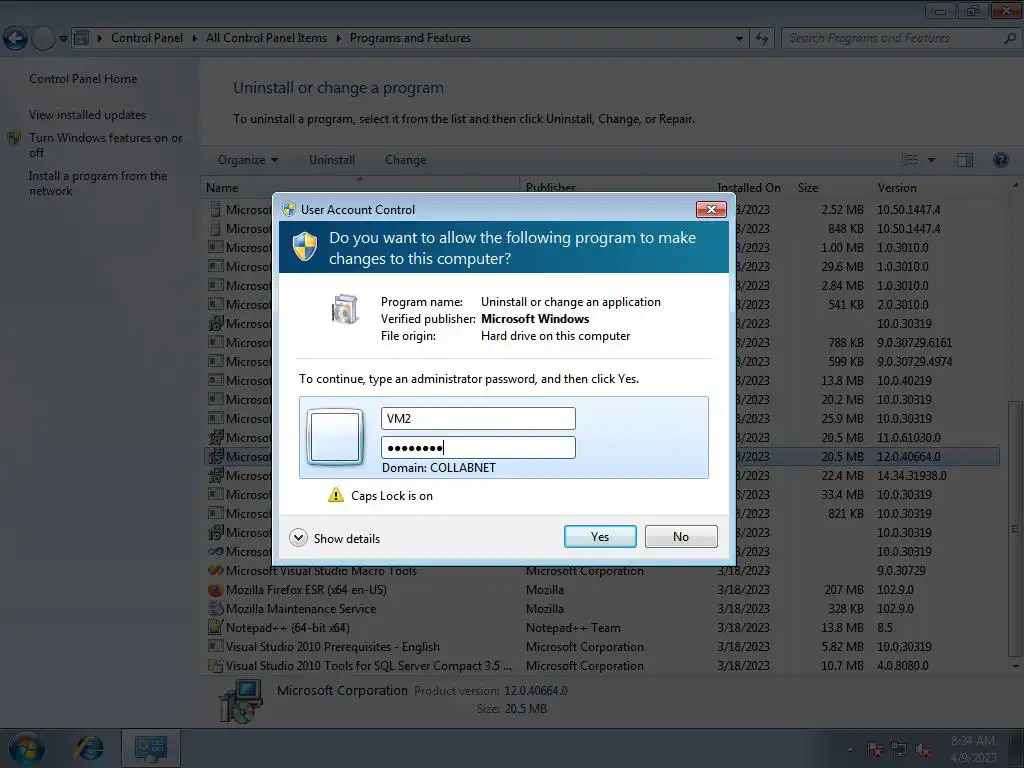Open the Windows Start button
The image size is (1024, 768).
pyautogui.click(x=26, y=748)
